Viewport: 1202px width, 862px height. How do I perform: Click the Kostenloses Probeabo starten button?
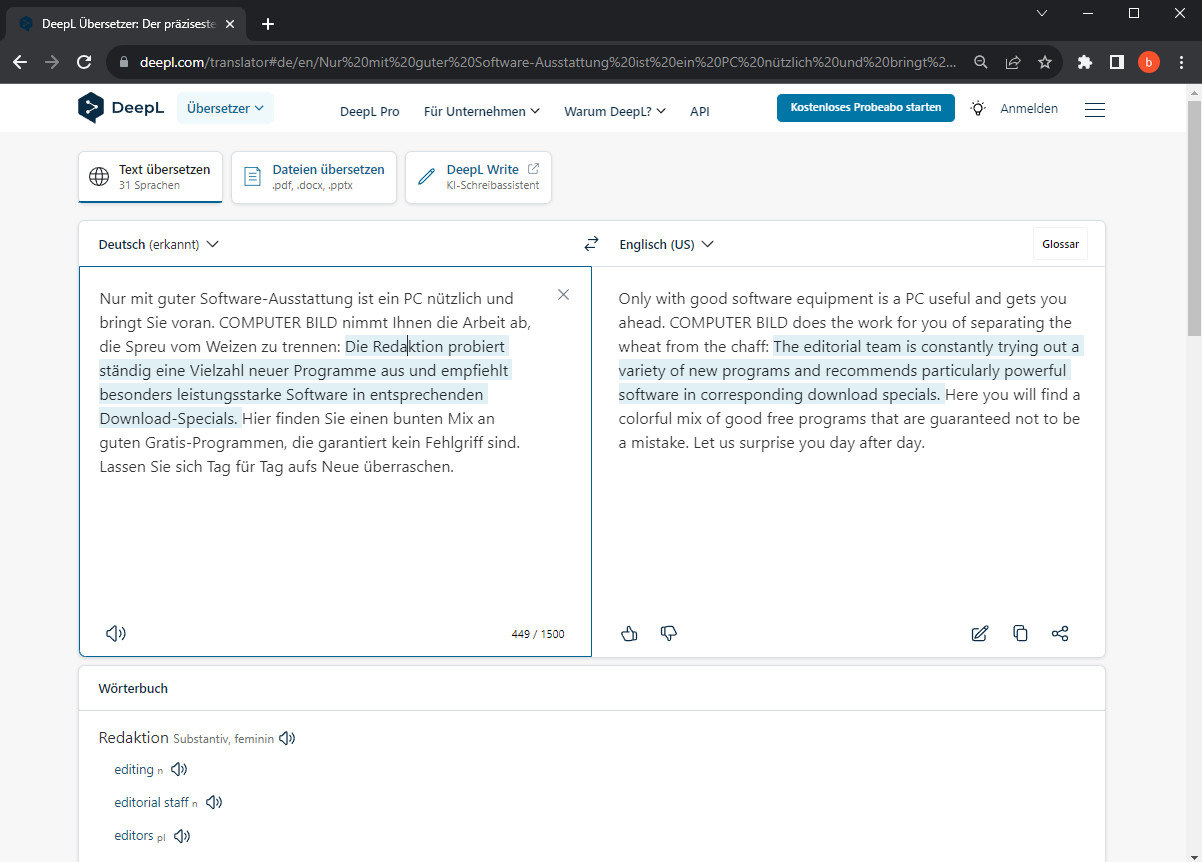pyautogui.click(x=865, y=108)
